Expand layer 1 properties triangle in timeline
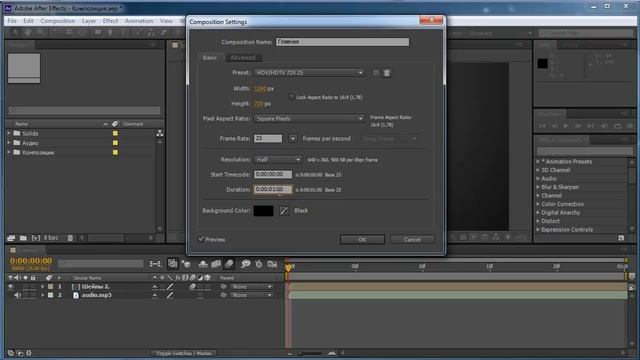Viewport: 640px width, 360px height. [x=42, y=287]
